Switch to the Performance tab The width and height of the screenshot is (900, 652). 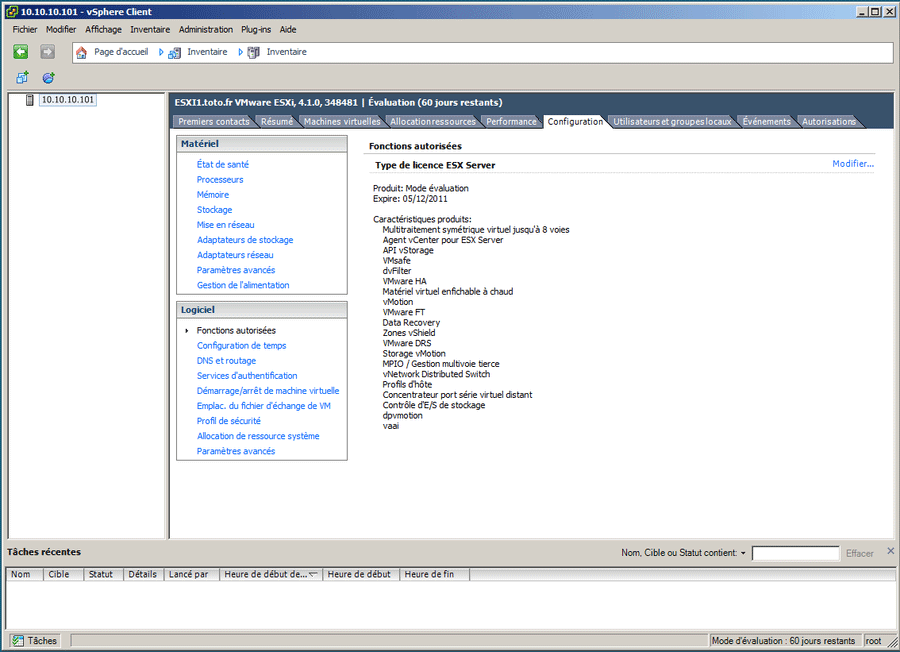[511, 122]
